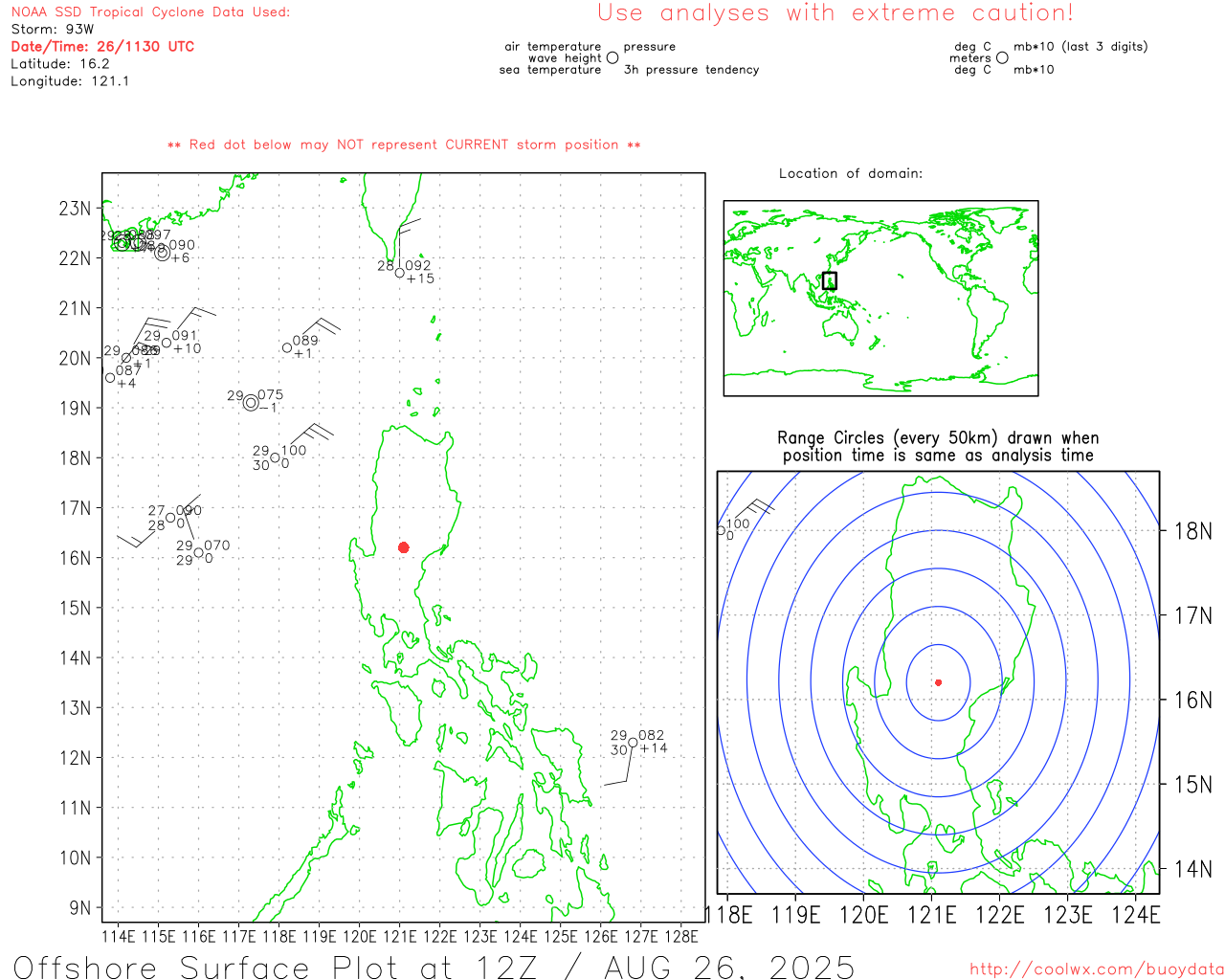This screenshot has width=1225, height=980.
Task: Click the legend station circle beside 'wave height'
Action: (612, 57)
